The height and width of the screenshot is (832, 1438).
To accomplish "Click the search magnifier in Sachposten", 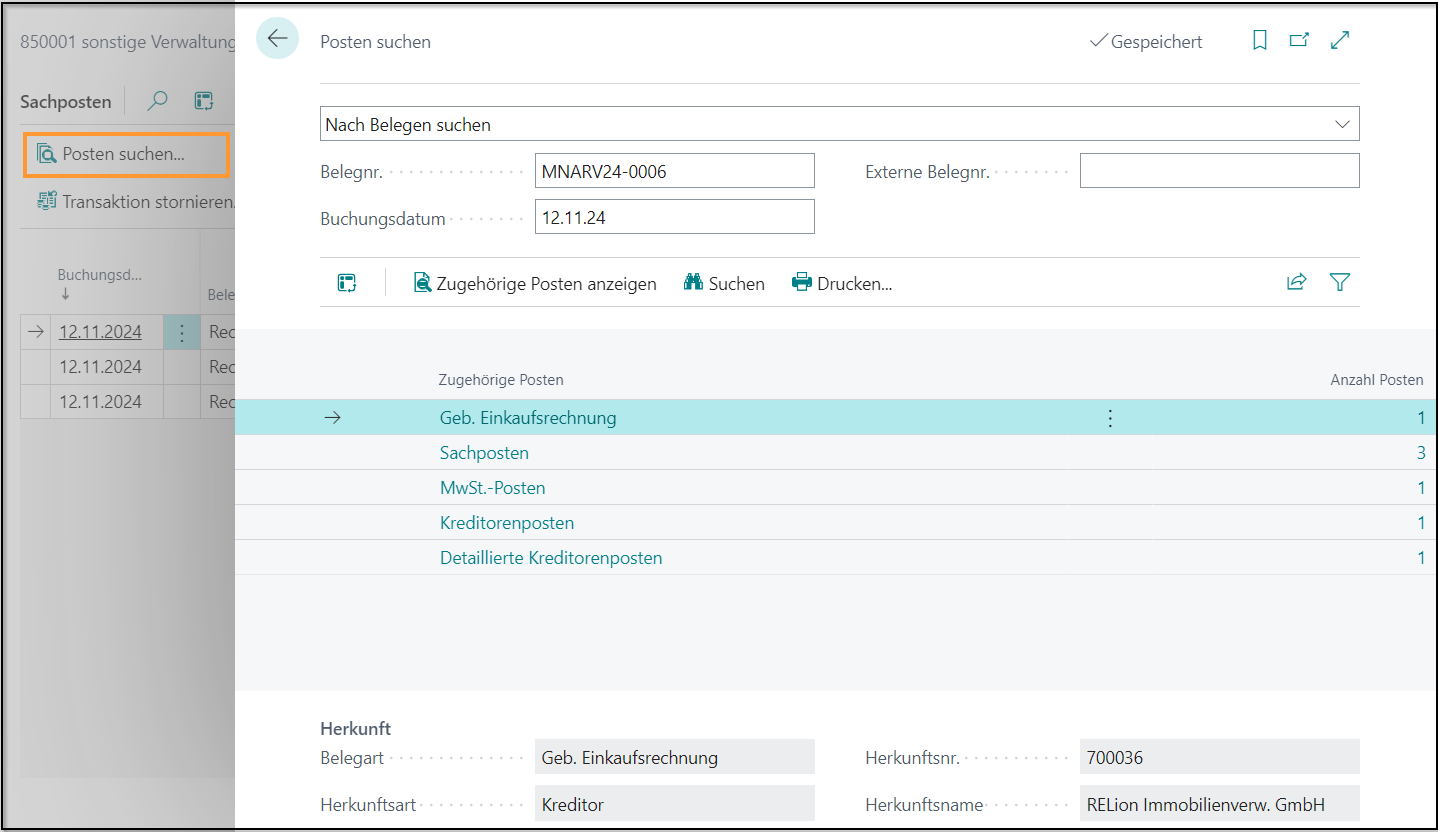I will coord(158,101).
